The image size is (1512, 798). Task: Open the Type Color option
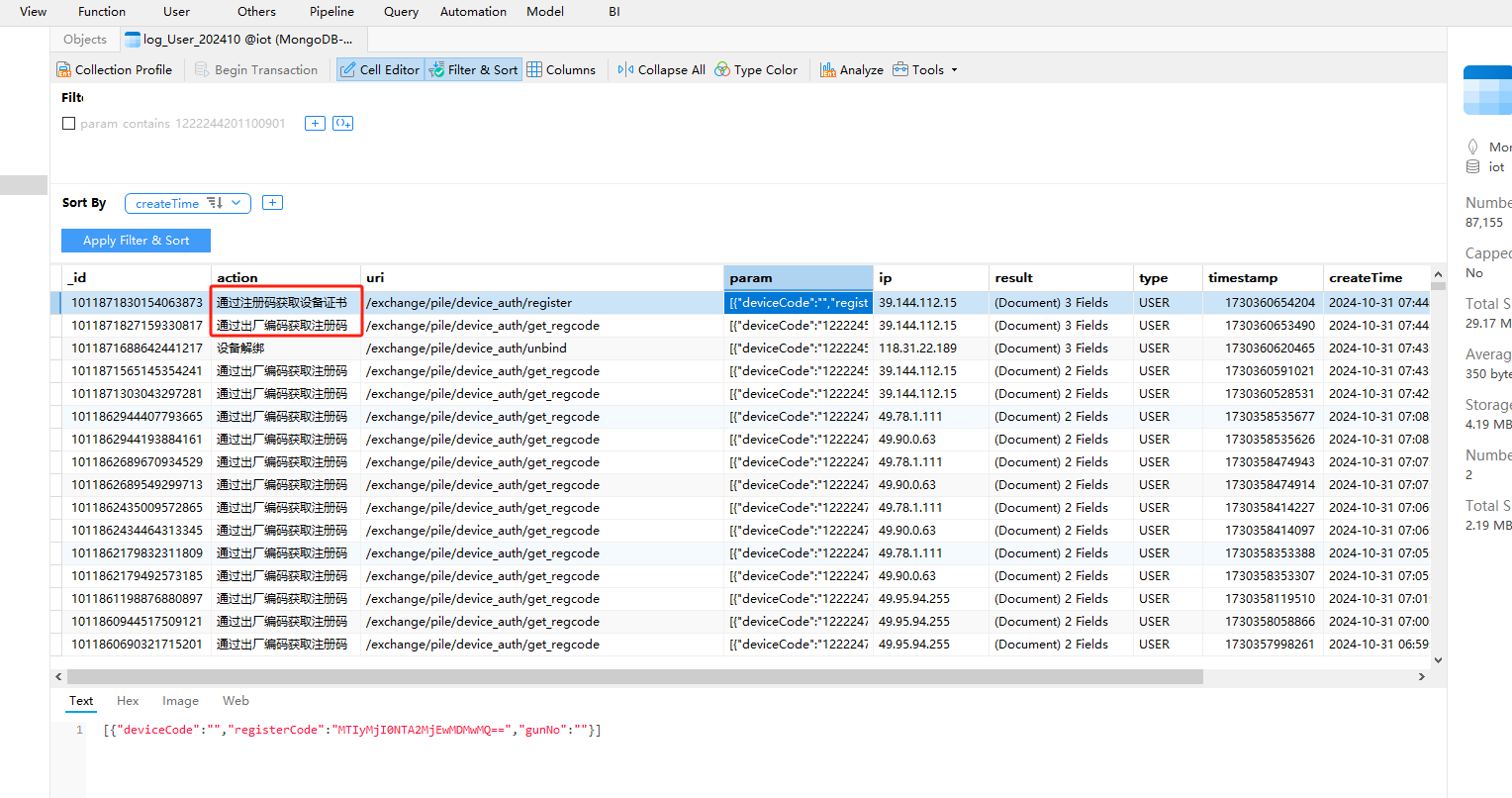756,69
